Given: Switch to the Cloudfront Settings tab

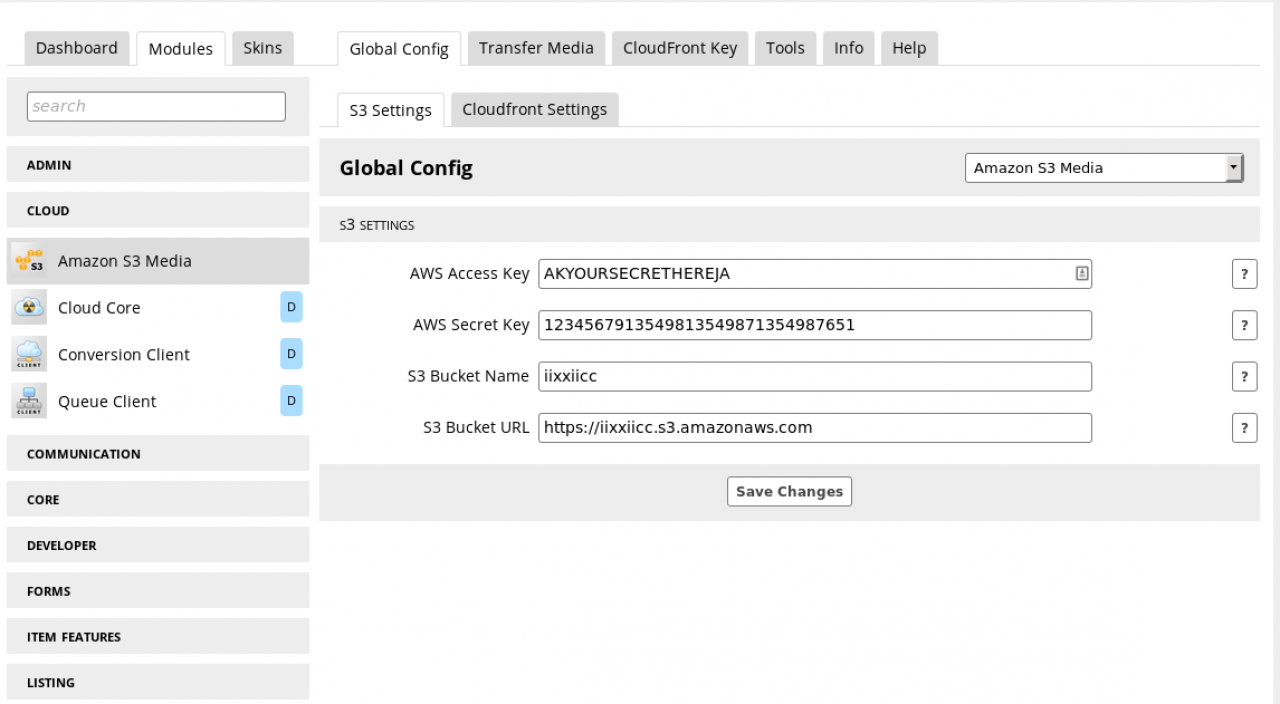Looking at the screenshot, I should click(x=534, y=110).
